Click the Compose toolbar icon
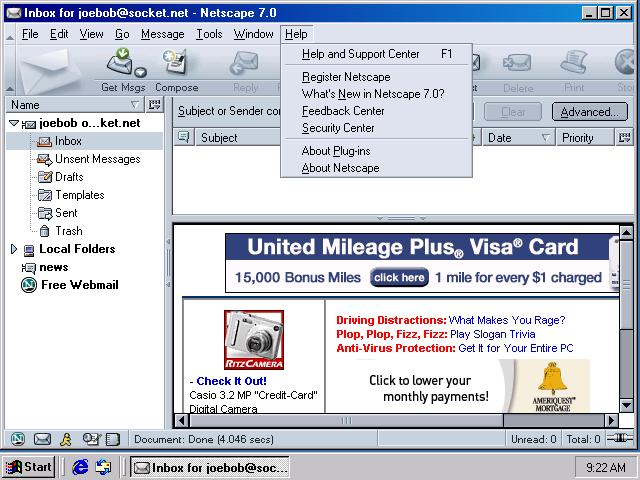Screen dimensions: 640x480 click(x=175, y=61)
